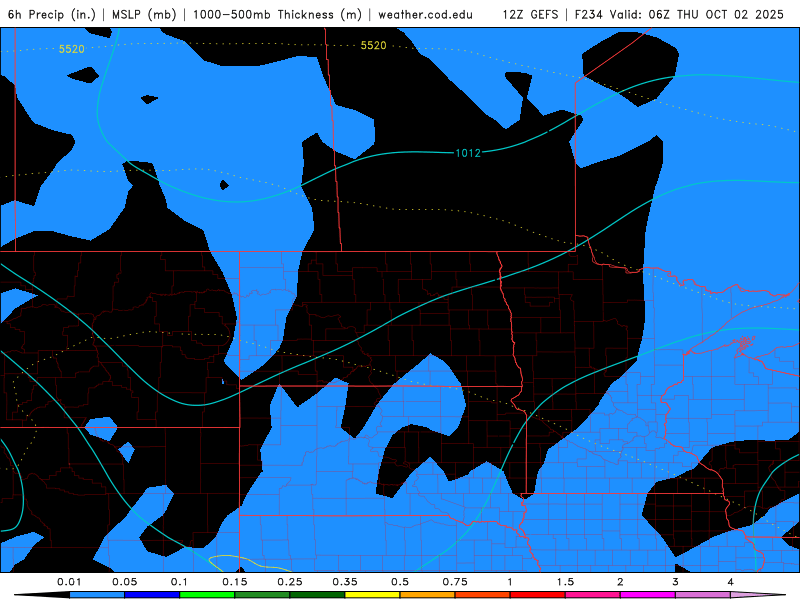Click the '6h Precip (in.)' title text
The height and width of the screenshot is (600, 800).
52,14
